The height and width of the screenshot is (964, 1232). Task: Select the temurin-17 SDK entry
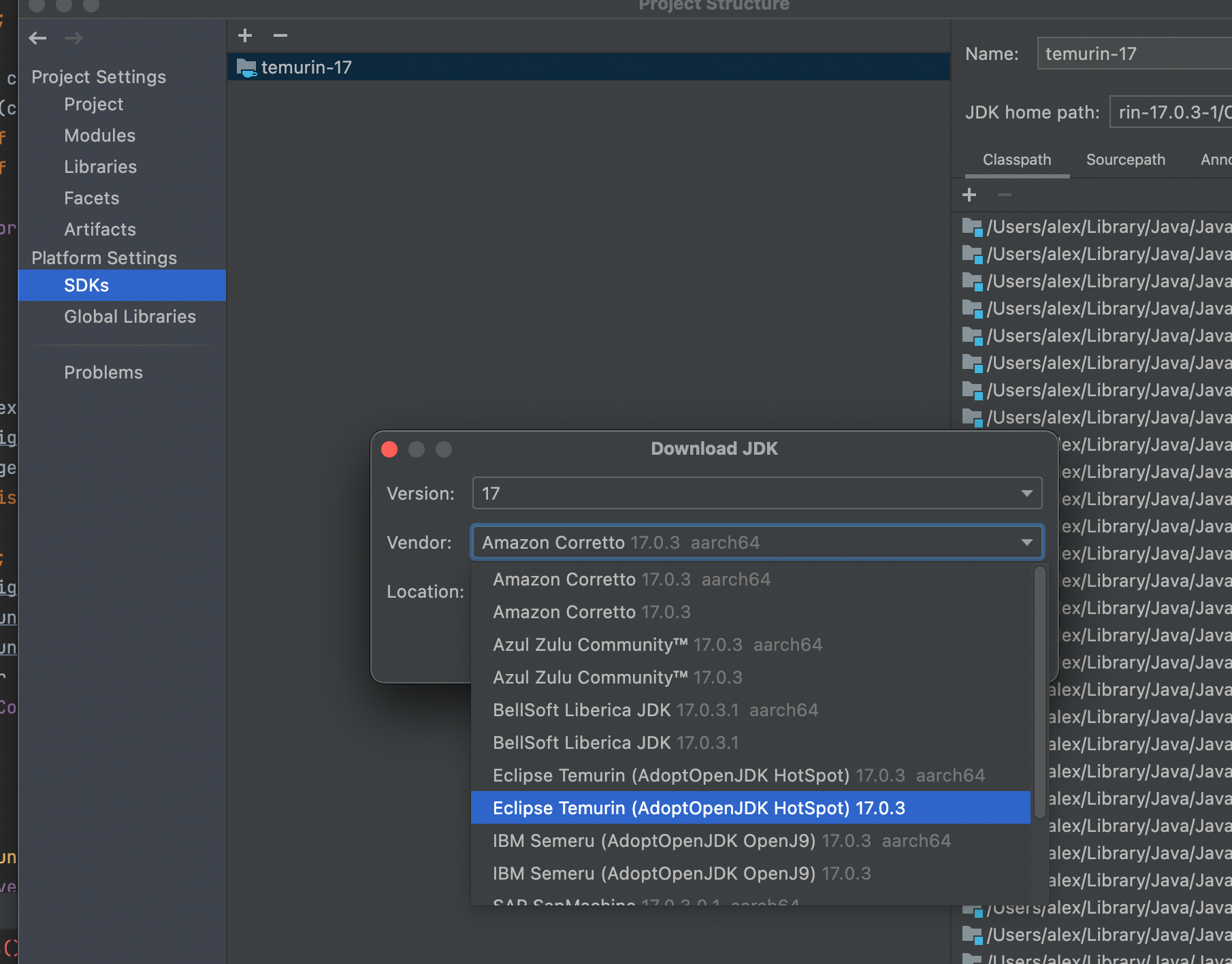(x=588, y=67)
